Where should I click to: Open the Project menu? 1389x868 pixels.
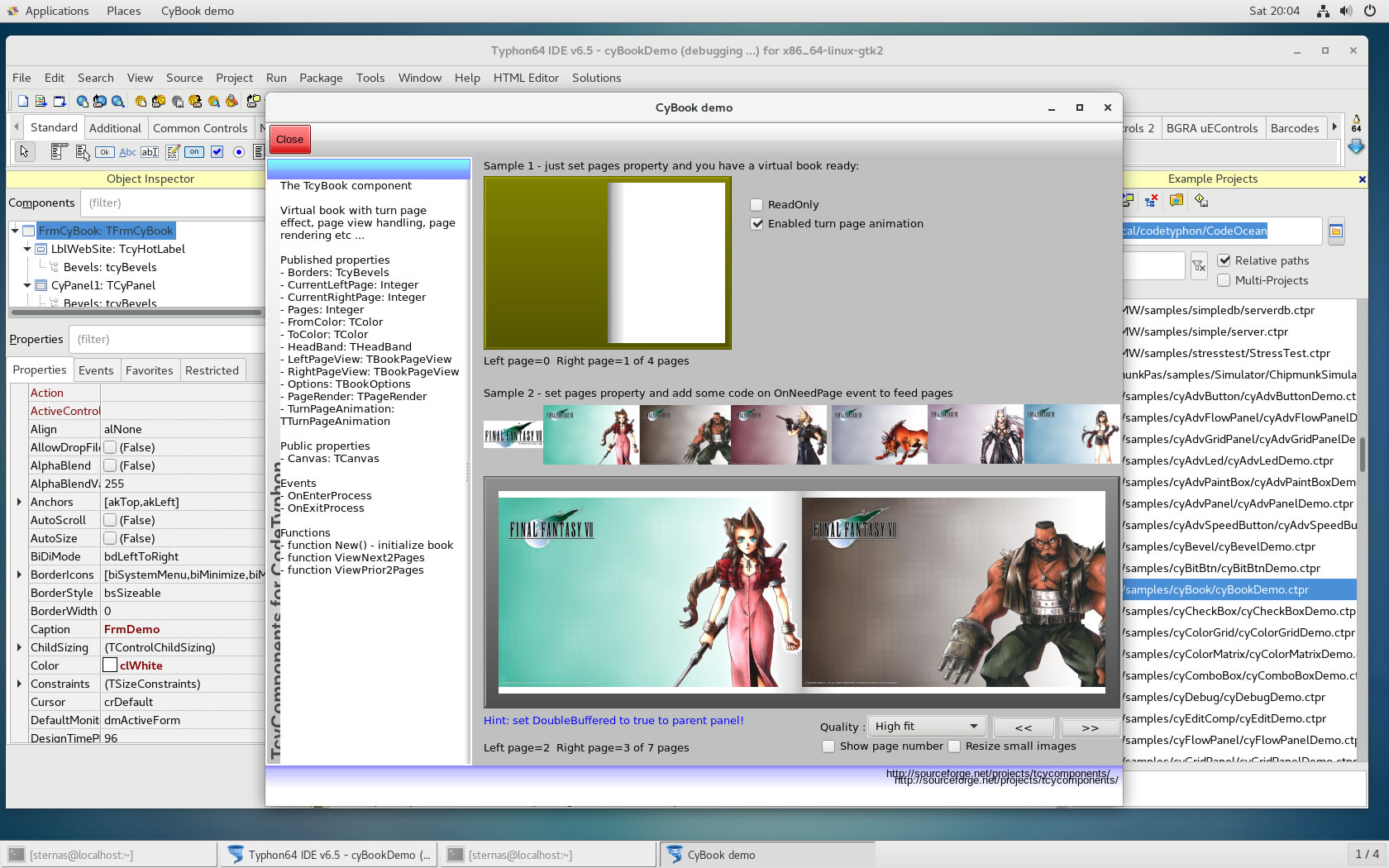point(234,78)
